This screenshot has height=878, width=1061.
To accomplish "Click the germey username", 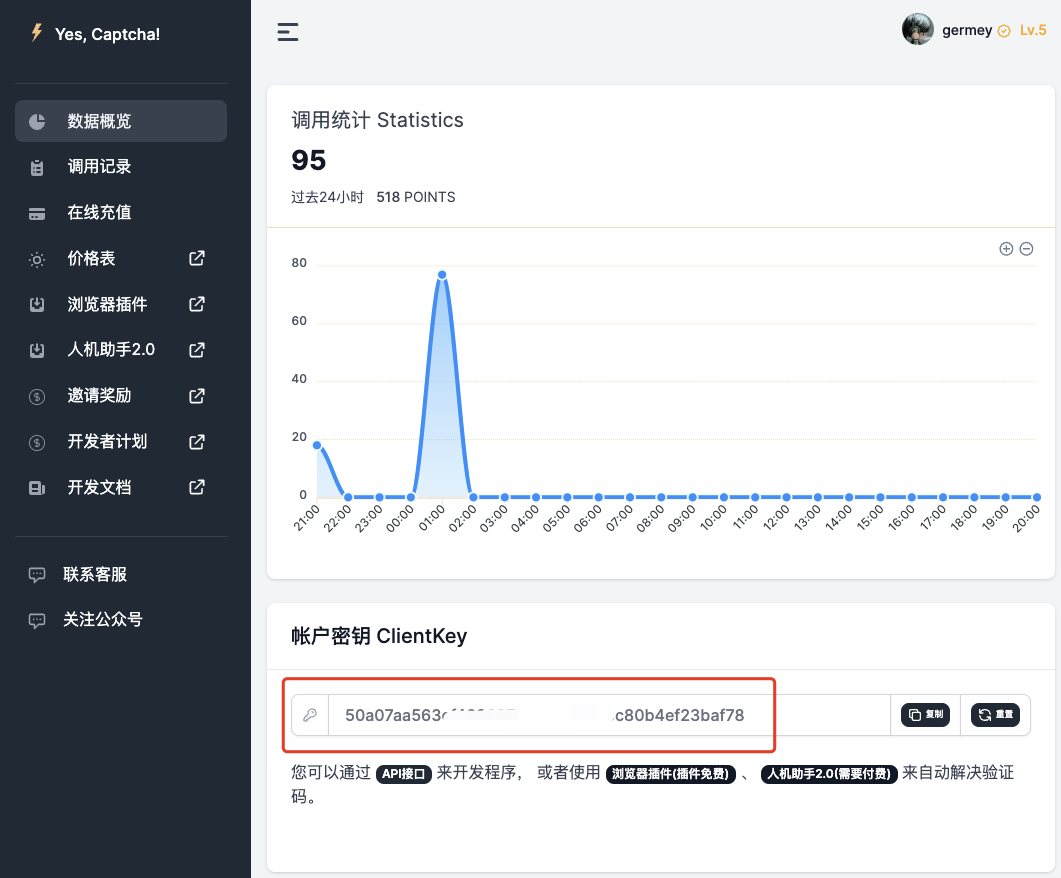I will tap(967, 30).
